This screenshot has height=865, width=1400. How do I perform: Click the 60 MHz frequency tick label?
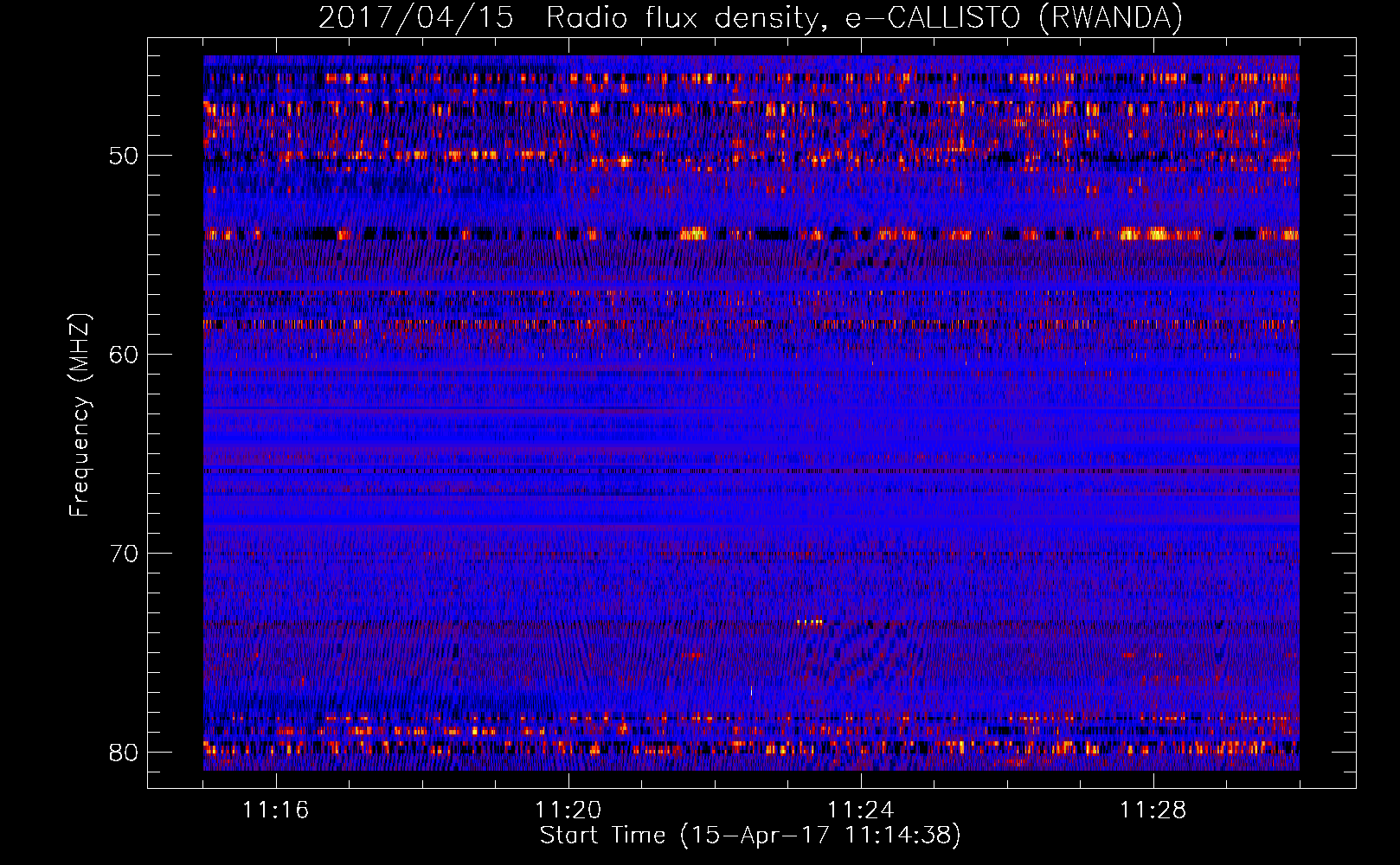click(x=124, y=355)
